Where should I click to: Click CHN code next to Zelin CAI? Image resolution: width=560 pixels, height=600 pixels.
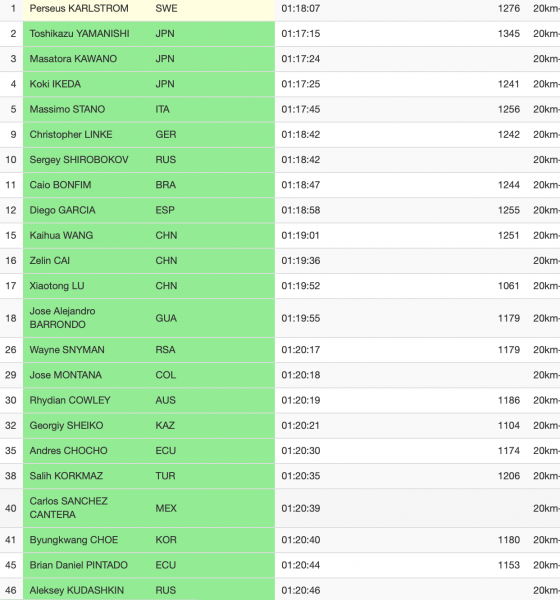pos(166,261)
